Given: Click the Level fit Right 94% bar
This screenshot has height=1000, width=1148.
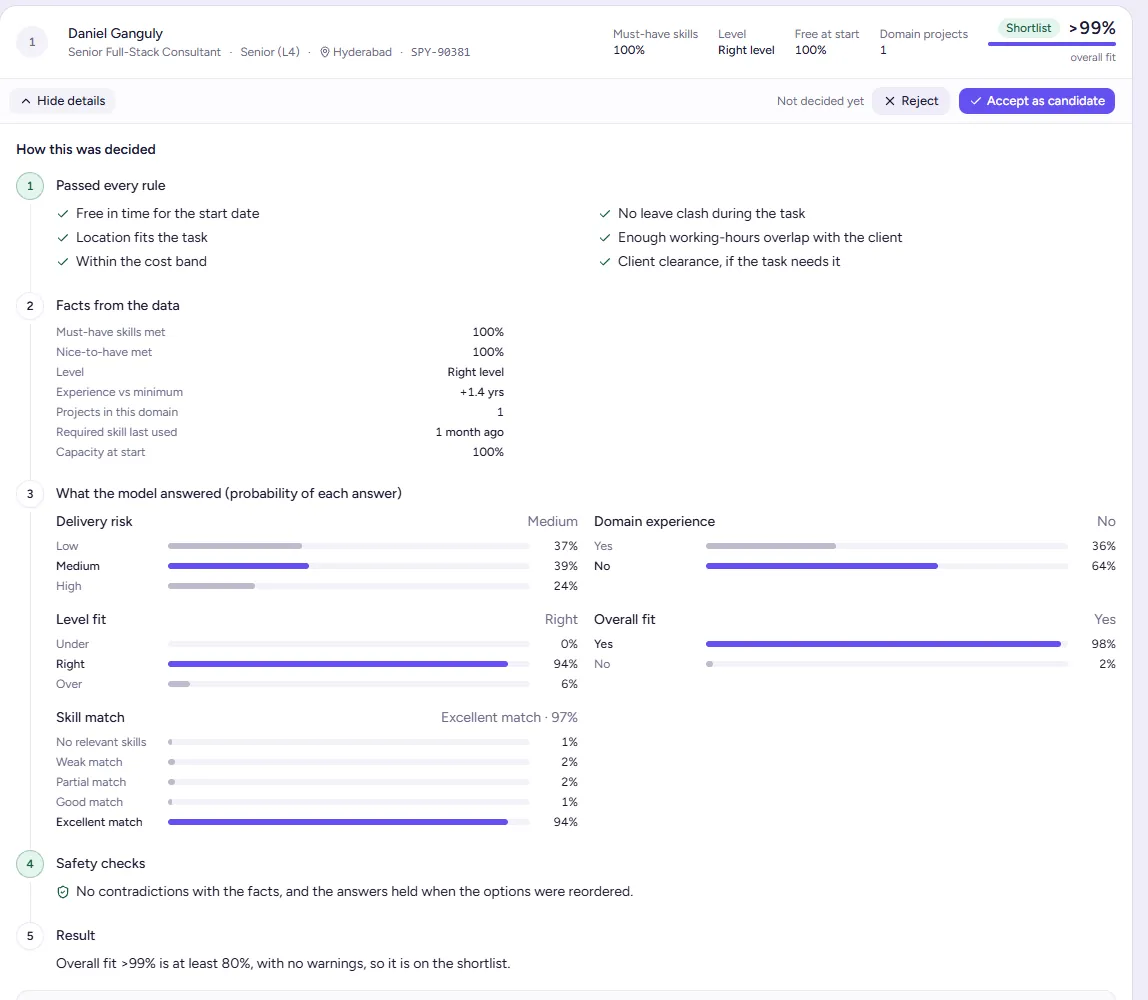Looking at the screenshot, I should click(348, 664).
